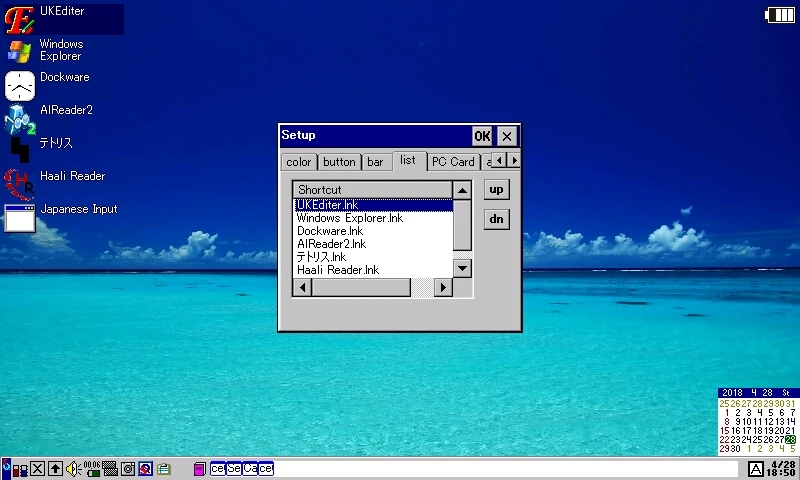This screenshot has width=800, height=480.
Task: Select テトリス.lnk in the list
Action: tap(373, 257)
